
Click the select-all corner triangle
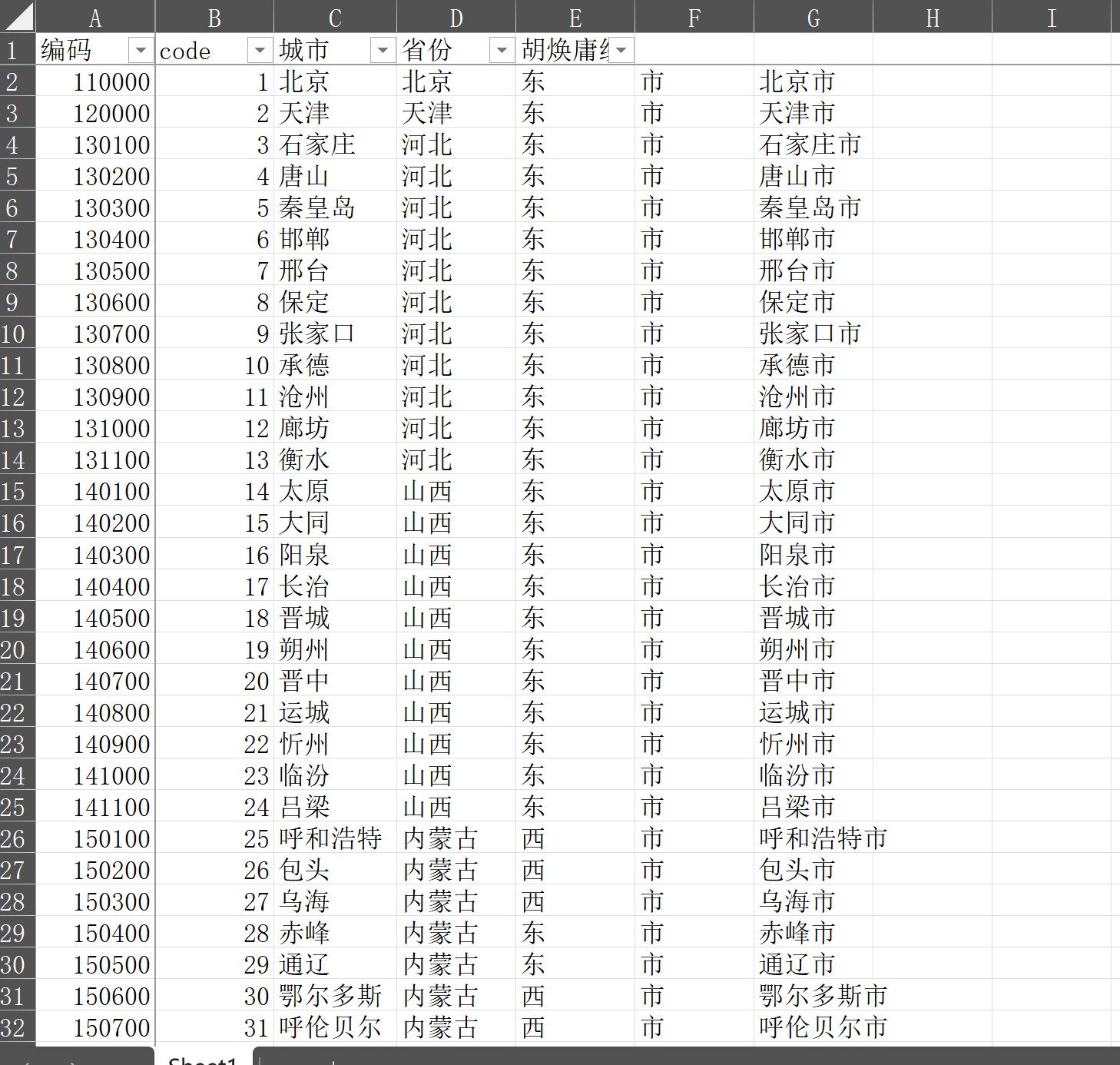[x=18, y=16]
